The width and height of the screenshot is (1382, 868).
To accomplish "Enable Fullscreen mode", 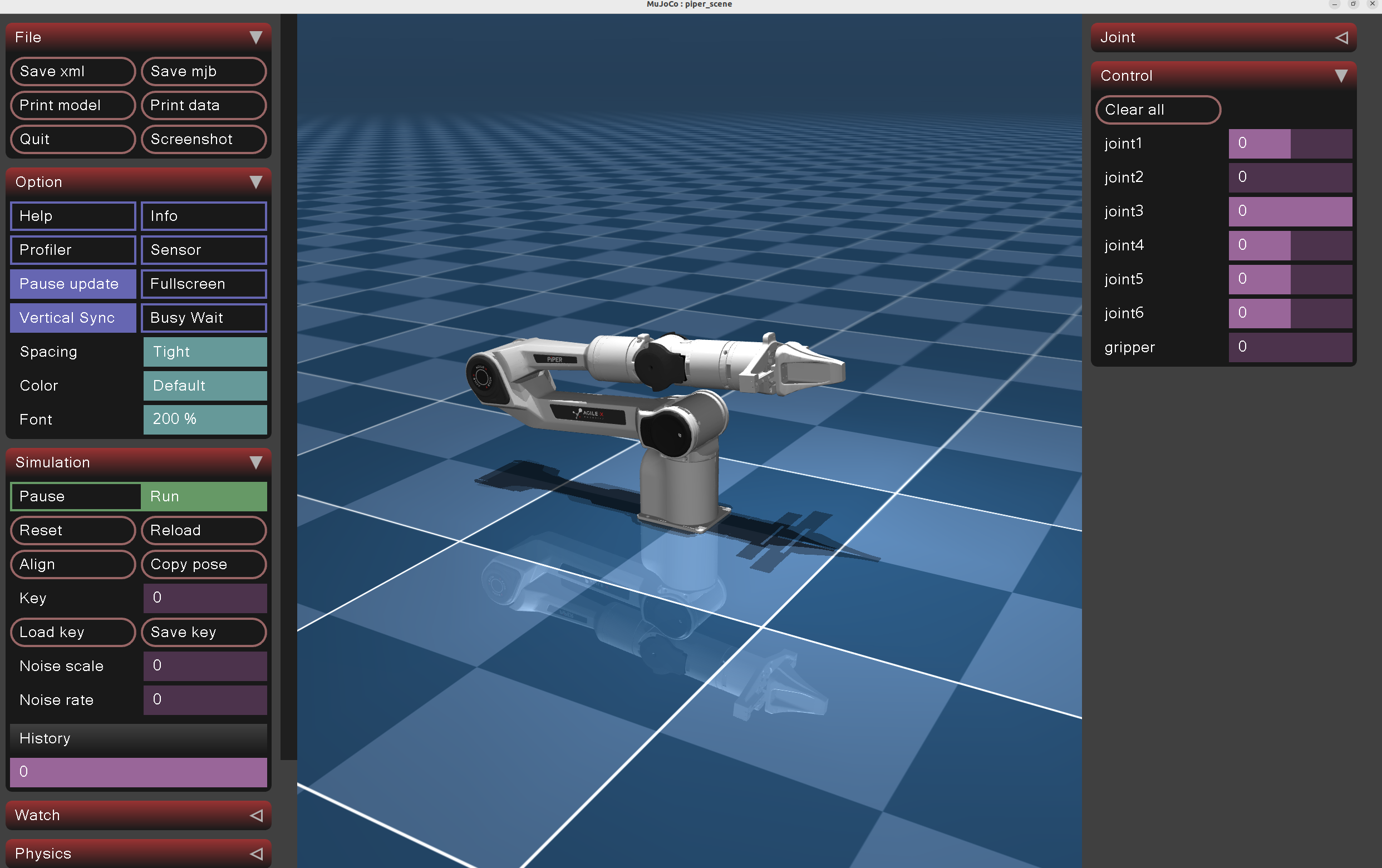I will pos(204,283).
